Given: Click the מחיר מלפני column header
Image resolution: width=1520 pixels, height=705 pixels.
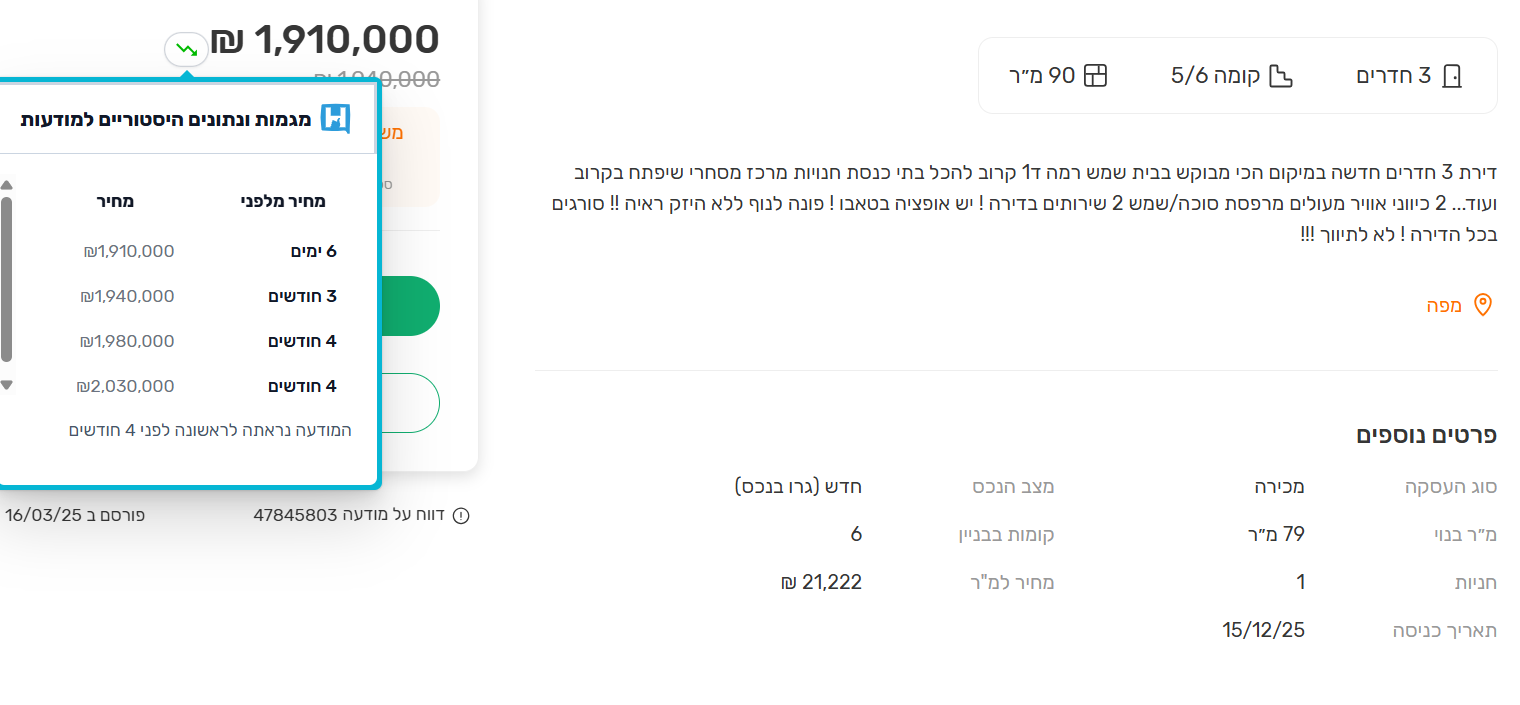Looking at the screenshot, I should 283,201.
